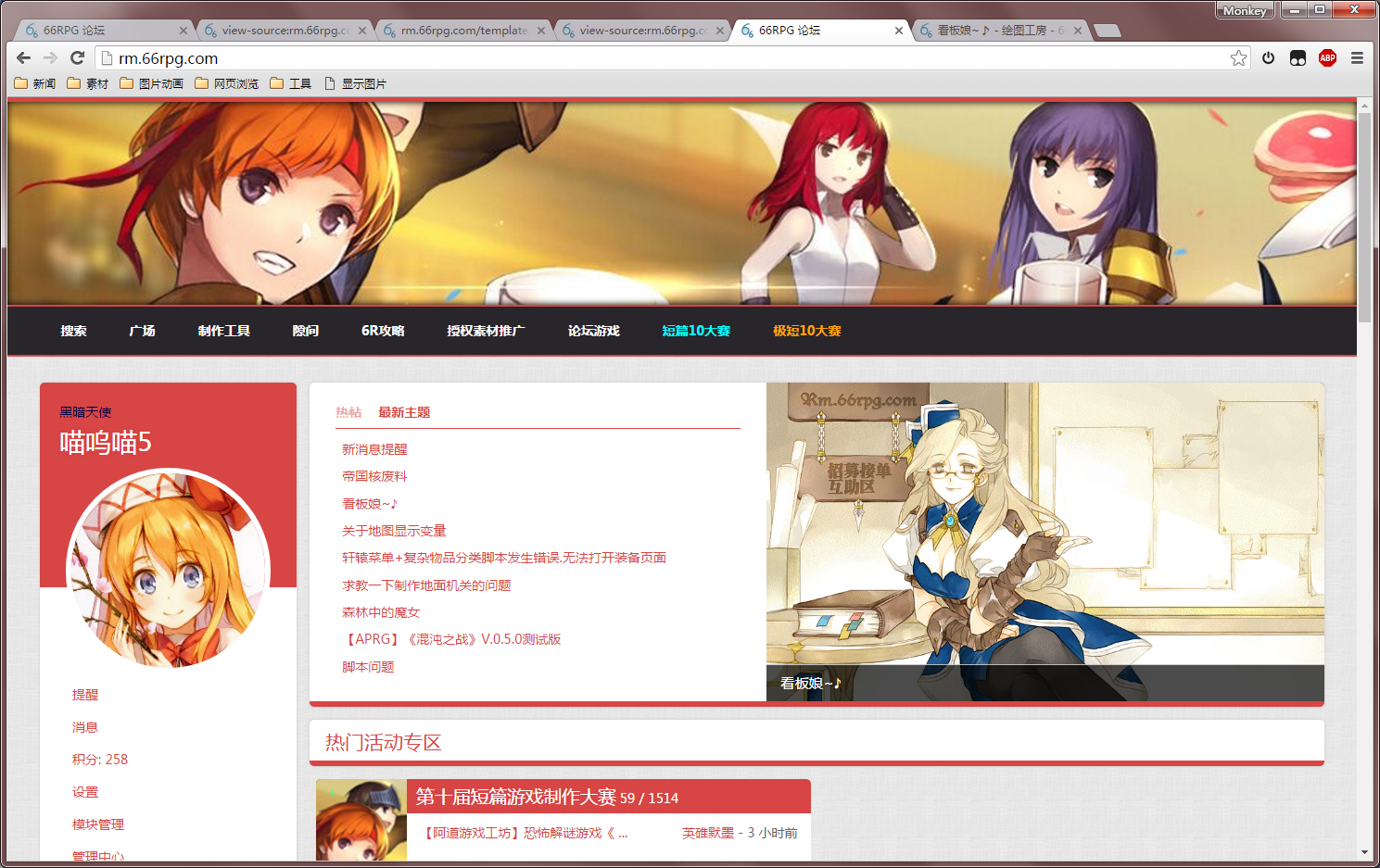The width and height of the screenshot is (1380, 868).
Task: Open 极短10大赛 navigation link
Action: pos(807,331)
